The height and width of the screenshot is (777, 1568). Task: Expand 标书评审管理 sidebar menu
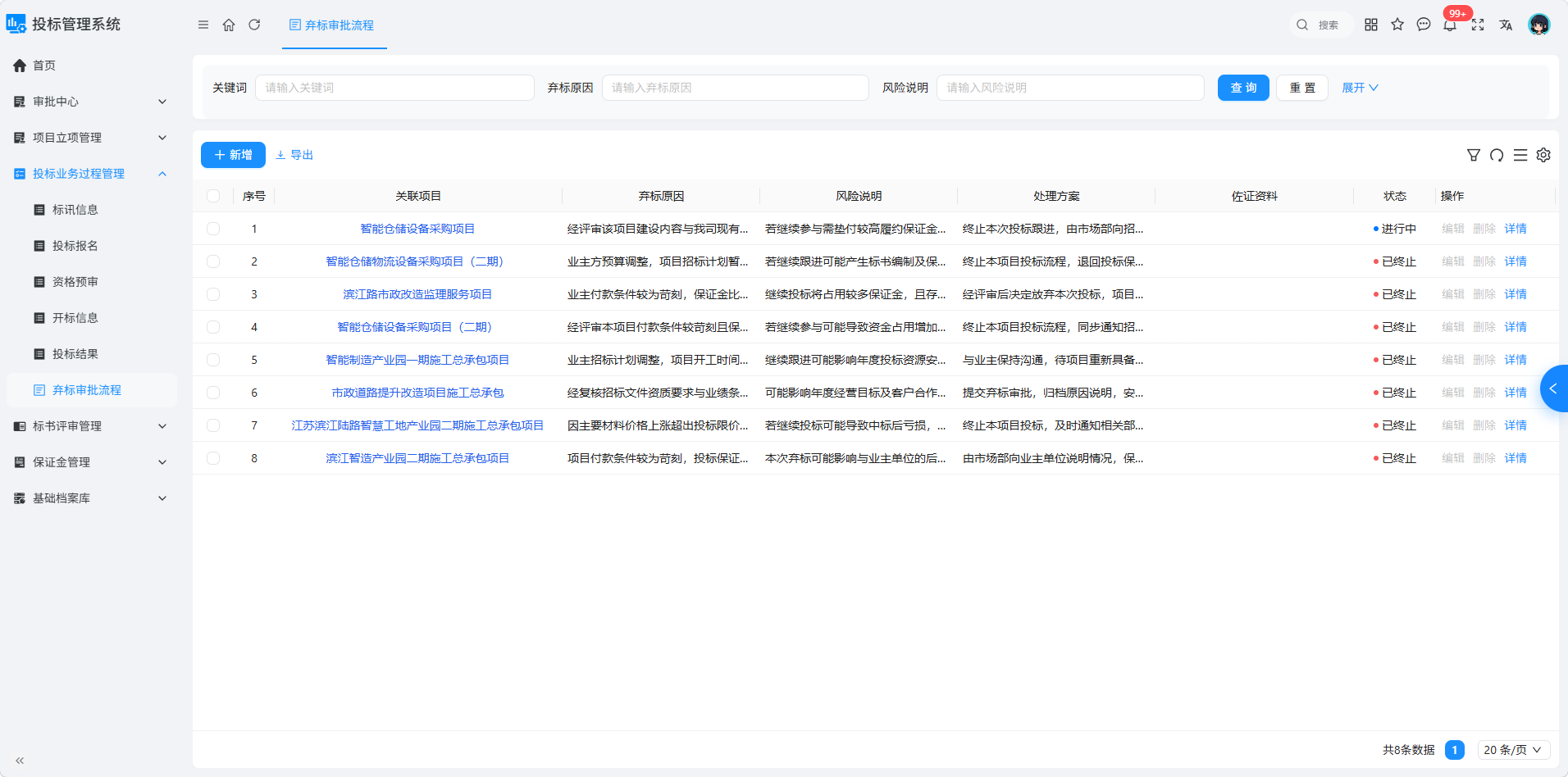pyautogui.click(x=91, y=426)
